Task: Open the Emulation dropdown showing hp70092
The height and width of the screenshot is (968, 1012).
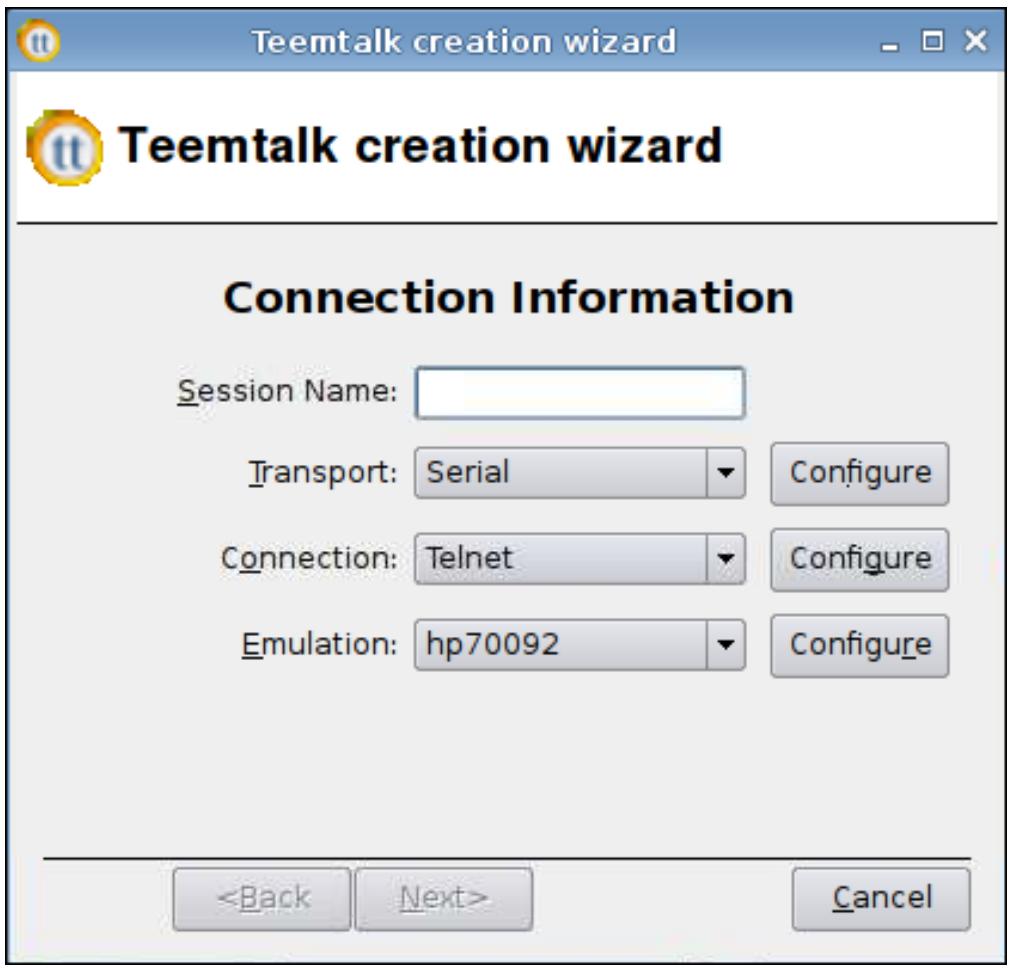Action: 580,645
